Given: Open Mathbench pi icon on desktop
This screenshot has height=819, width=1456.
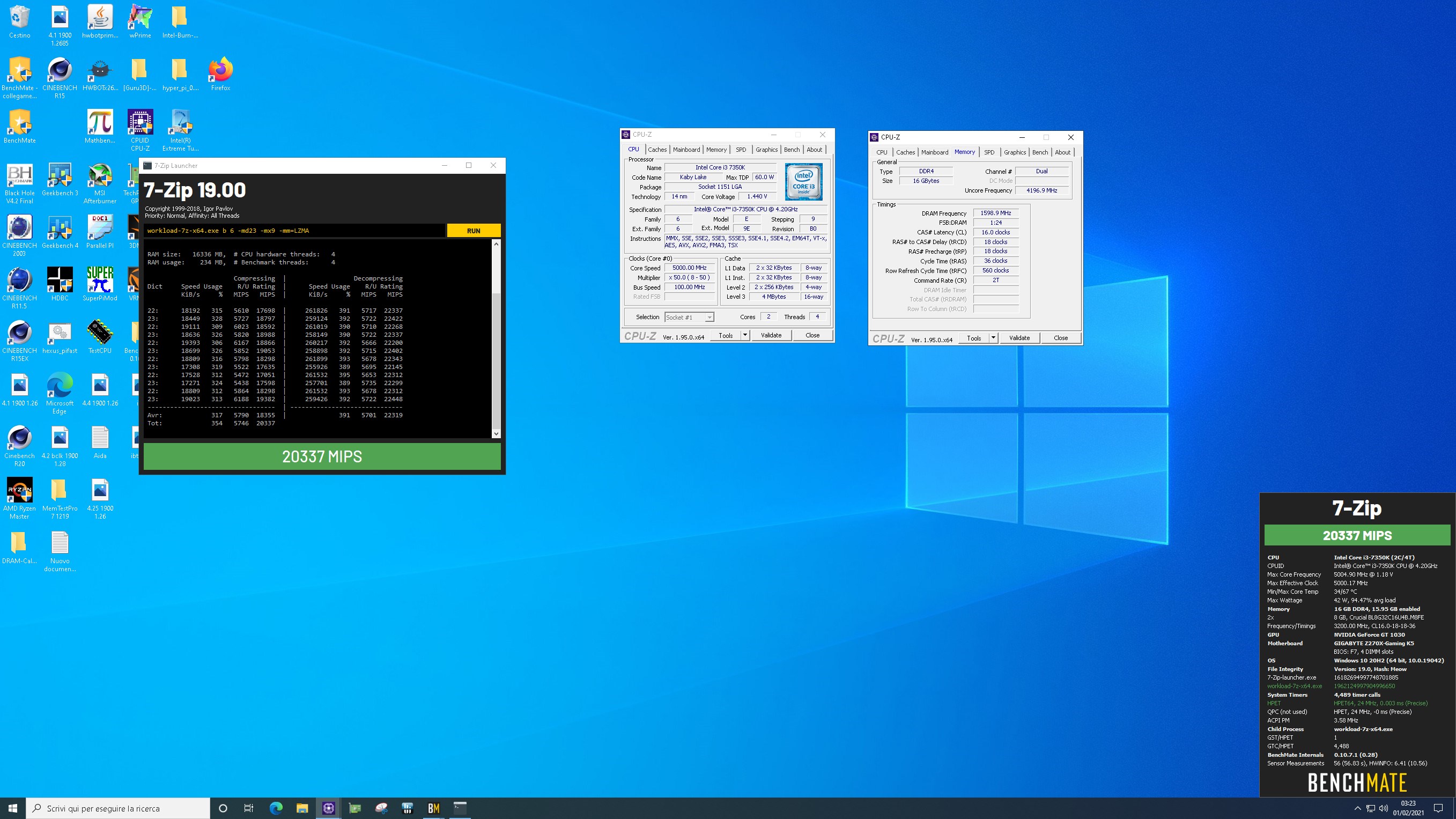Looking at the screenshot, I should click(100, 127).
